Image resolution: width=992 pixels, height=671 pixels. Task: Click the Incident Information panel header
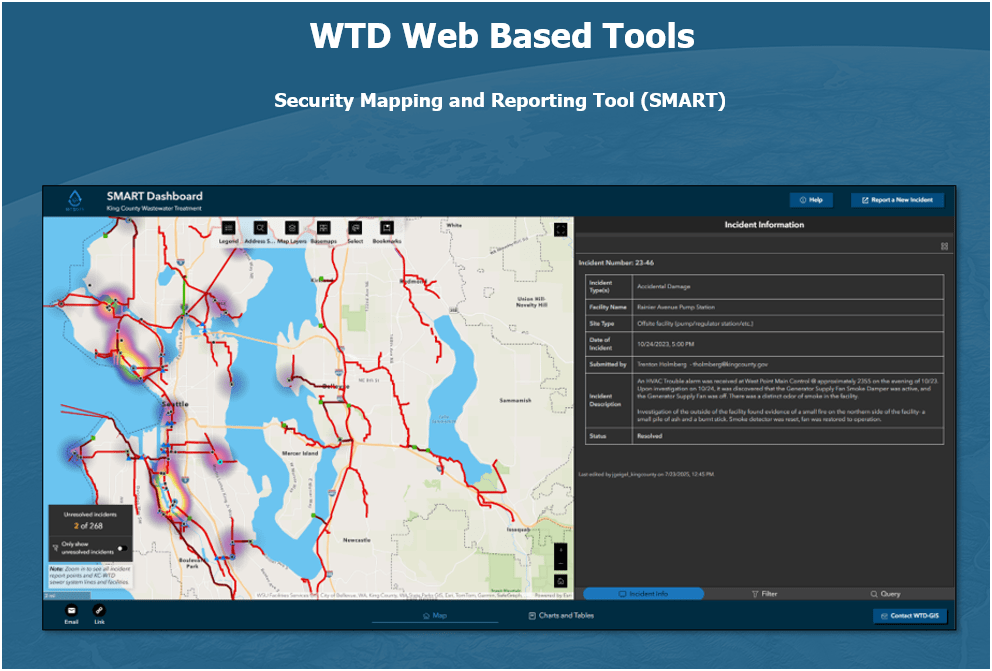coord(764,225)
